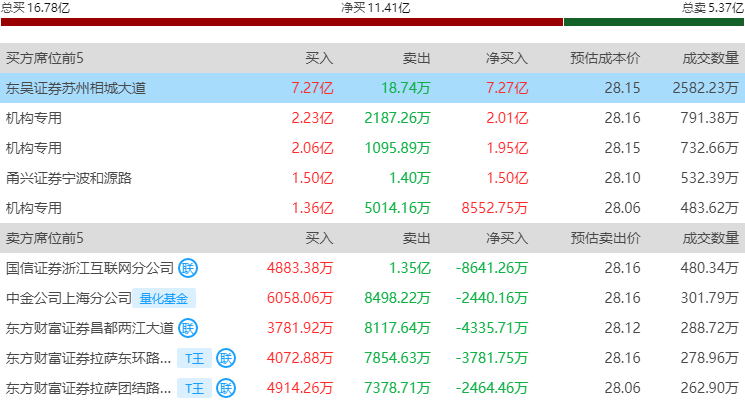Click the 联 icon in 东方财富证券拉萨团结路 row
The width and height of the screenshot is (745, 400).
(x=226, y=389)
